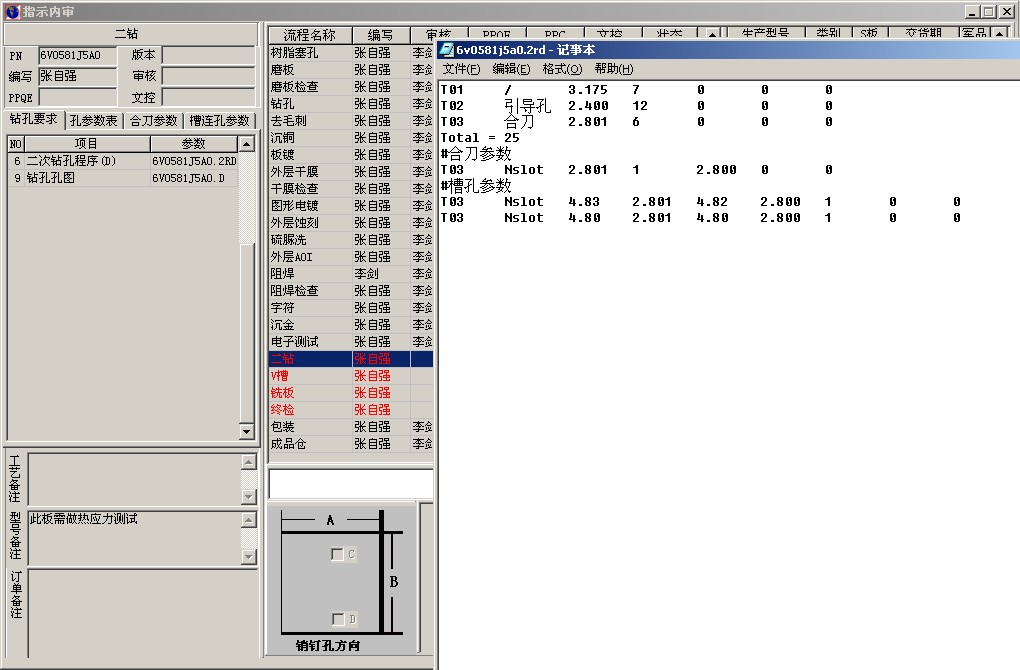Click the #槽孔参数 heading line in Notepad

click(476, 186)
